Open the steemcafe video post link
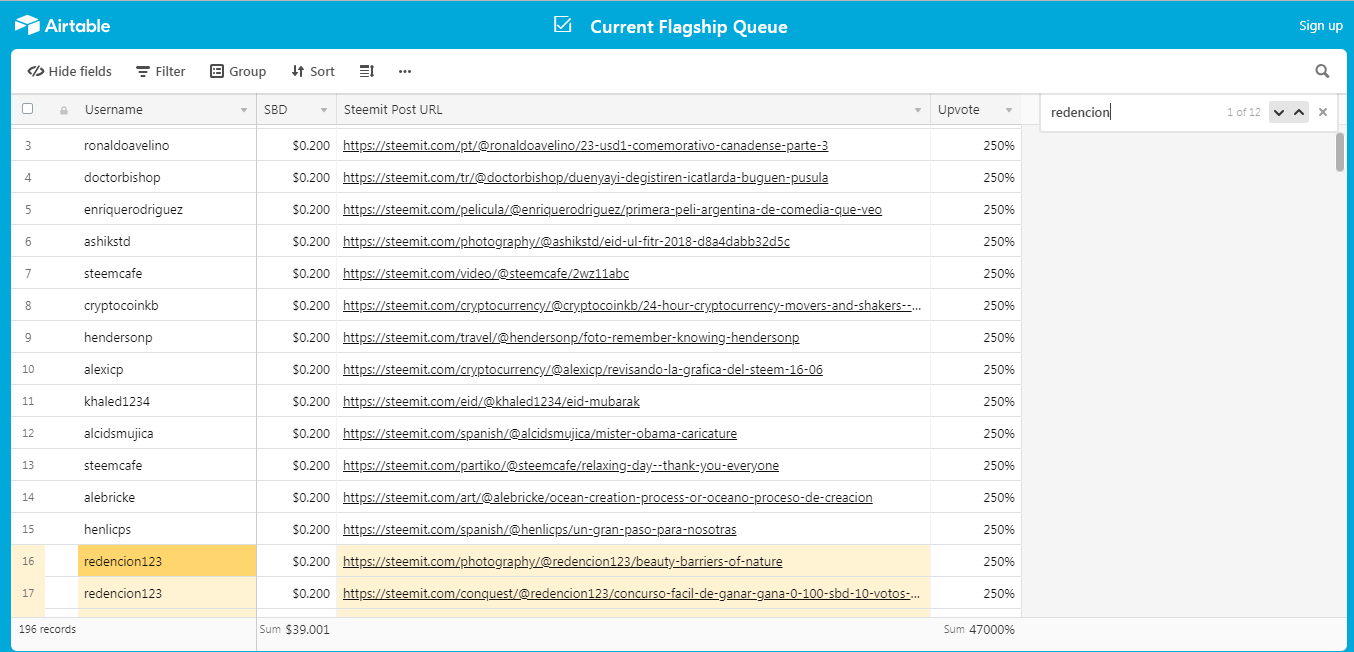 (x=486, y=274)
